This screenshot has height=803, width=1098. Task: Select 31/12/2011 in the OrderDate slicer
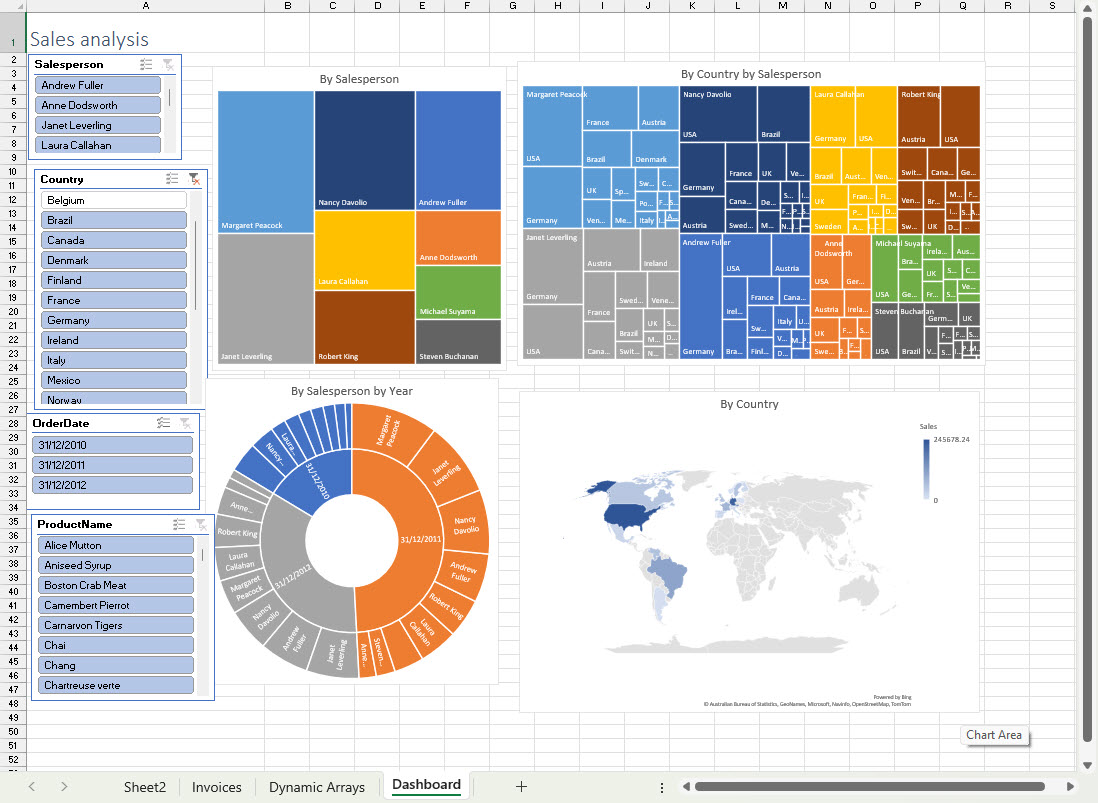pos(112,464)
